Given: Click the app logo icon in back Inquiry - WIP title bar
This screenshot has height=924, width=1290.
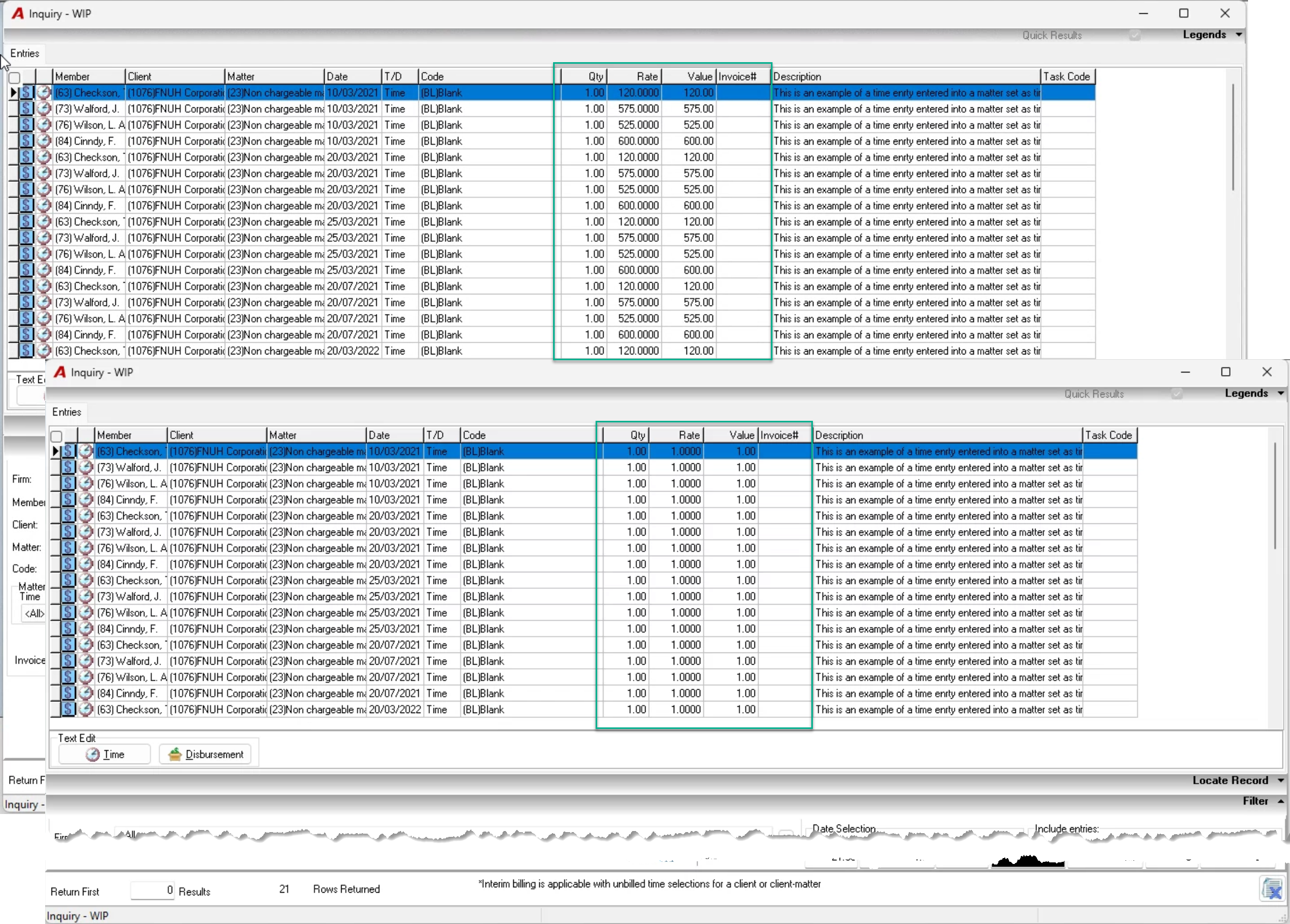Looking at the screenshot, I should (18, 14).
